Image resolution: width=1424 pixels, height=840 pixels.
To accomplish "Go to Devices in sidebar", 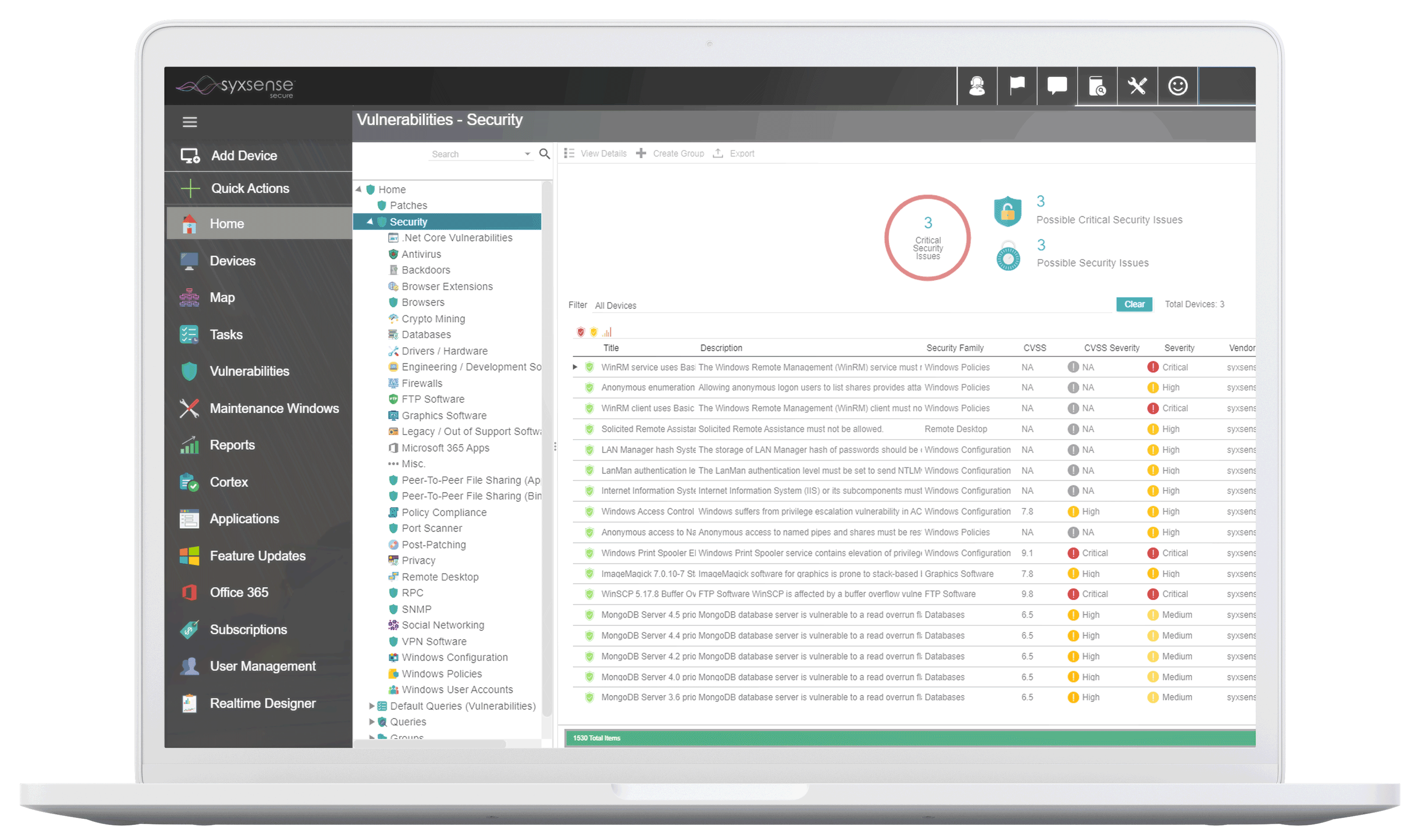I will click(x=258, y=261).
